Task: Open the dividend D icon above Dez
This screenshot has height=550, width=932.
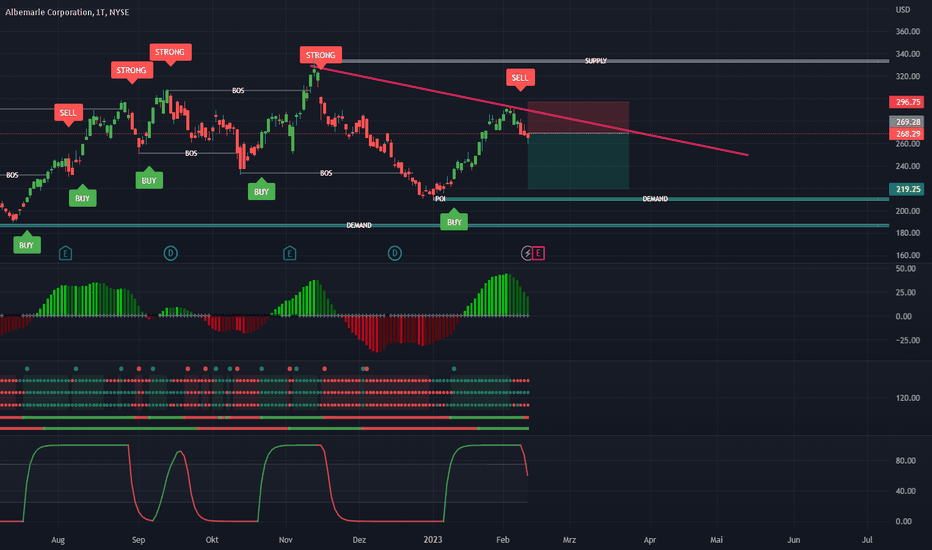Action: (x=395, y=254)
